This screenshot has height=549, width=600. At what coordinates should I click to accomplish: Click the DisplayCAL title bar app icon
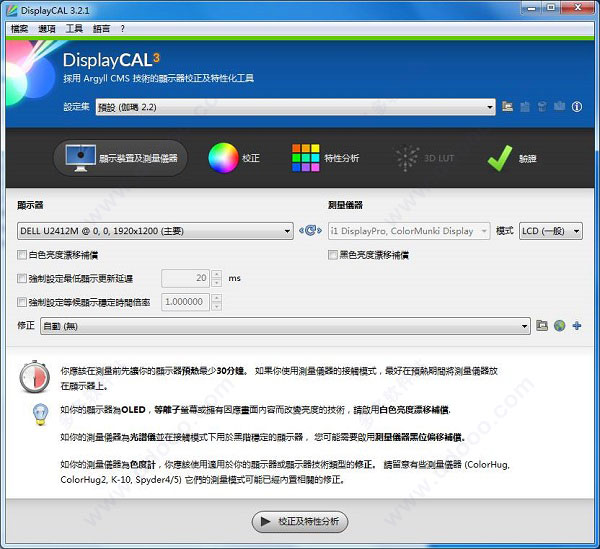pyautogui.click(x=12, y=10)
